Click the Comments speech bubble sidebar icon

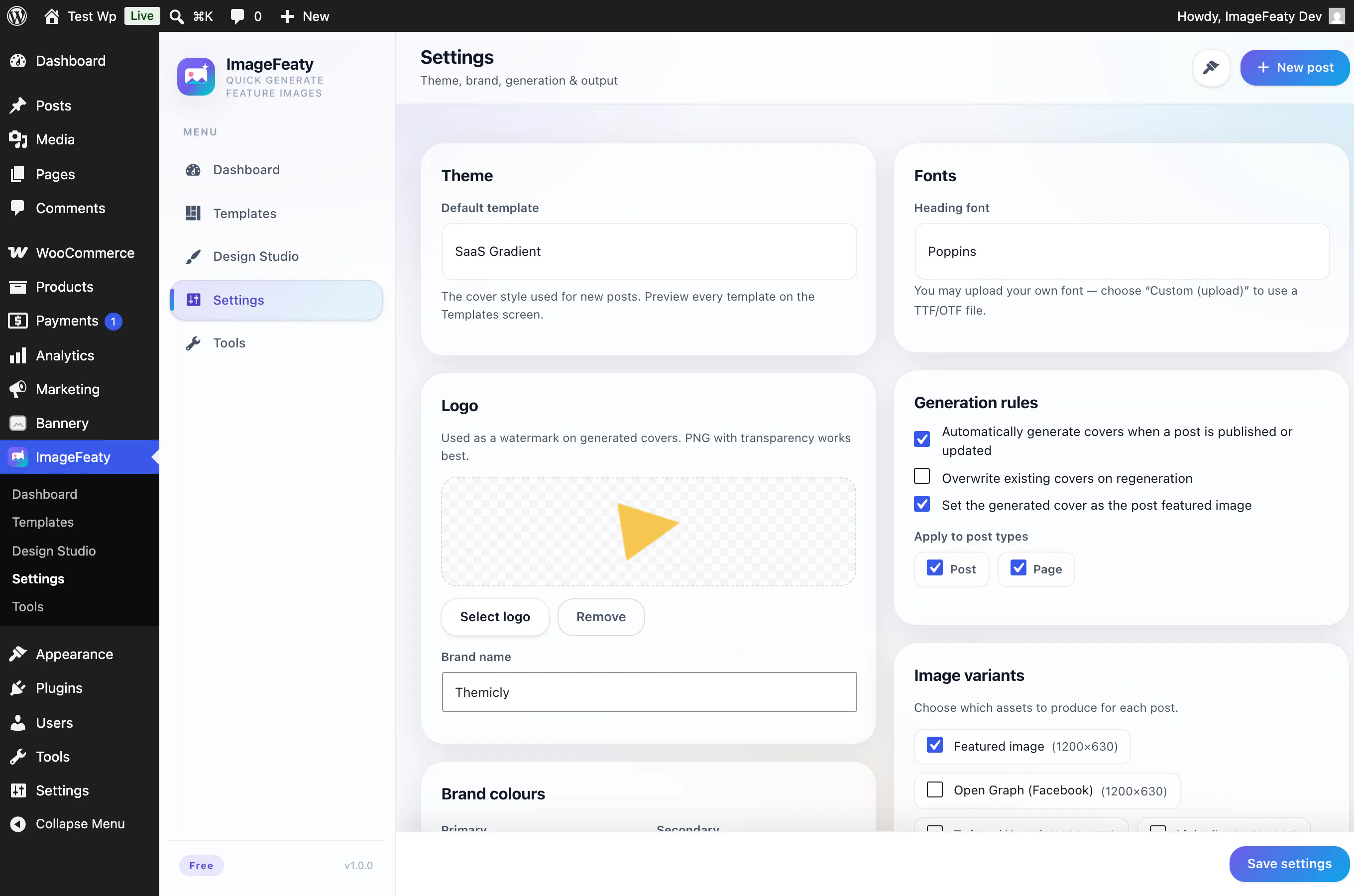pyautogui.click(x=18, y=208)
